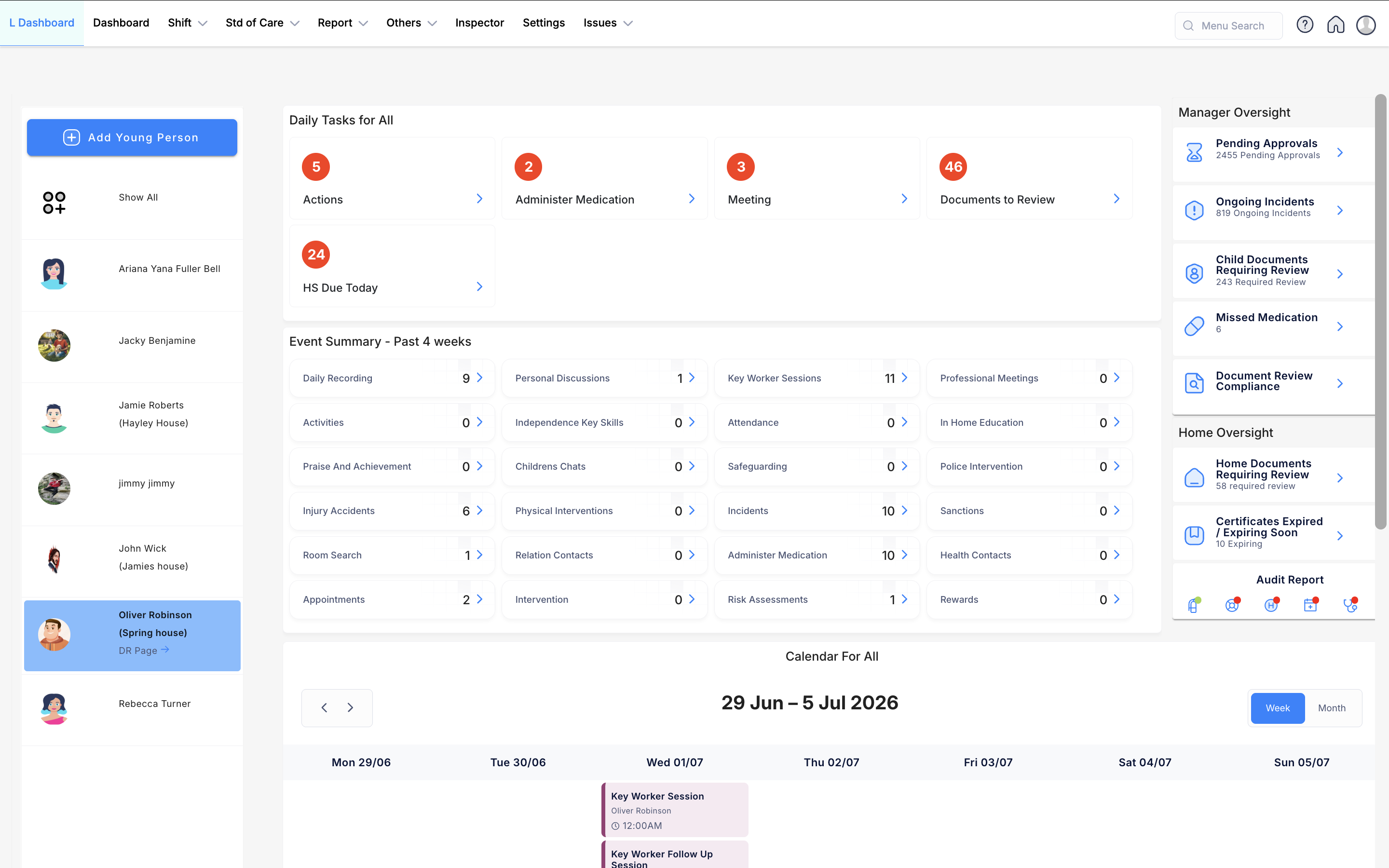Open the Dashboard menu item
The image size is (1389, 868).
(x=121, y=23)
